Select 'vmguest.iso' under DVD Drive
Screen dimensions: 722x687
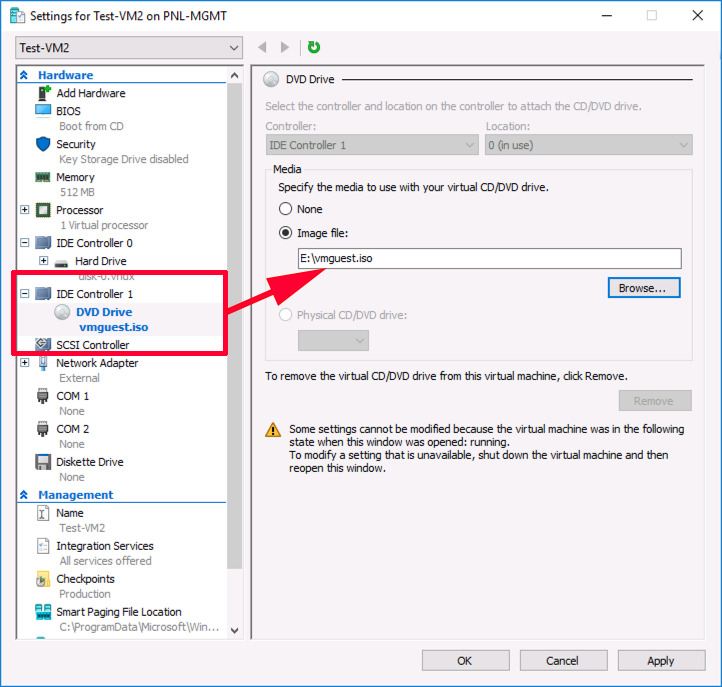114,327
